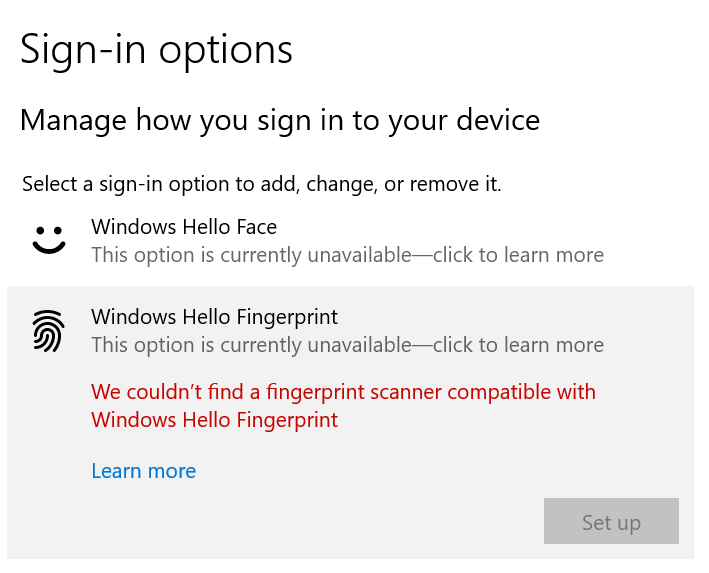The image size is (709, 573).
Task: Click "click to learn more" in Face description
Action: click(x=518, y=255)
